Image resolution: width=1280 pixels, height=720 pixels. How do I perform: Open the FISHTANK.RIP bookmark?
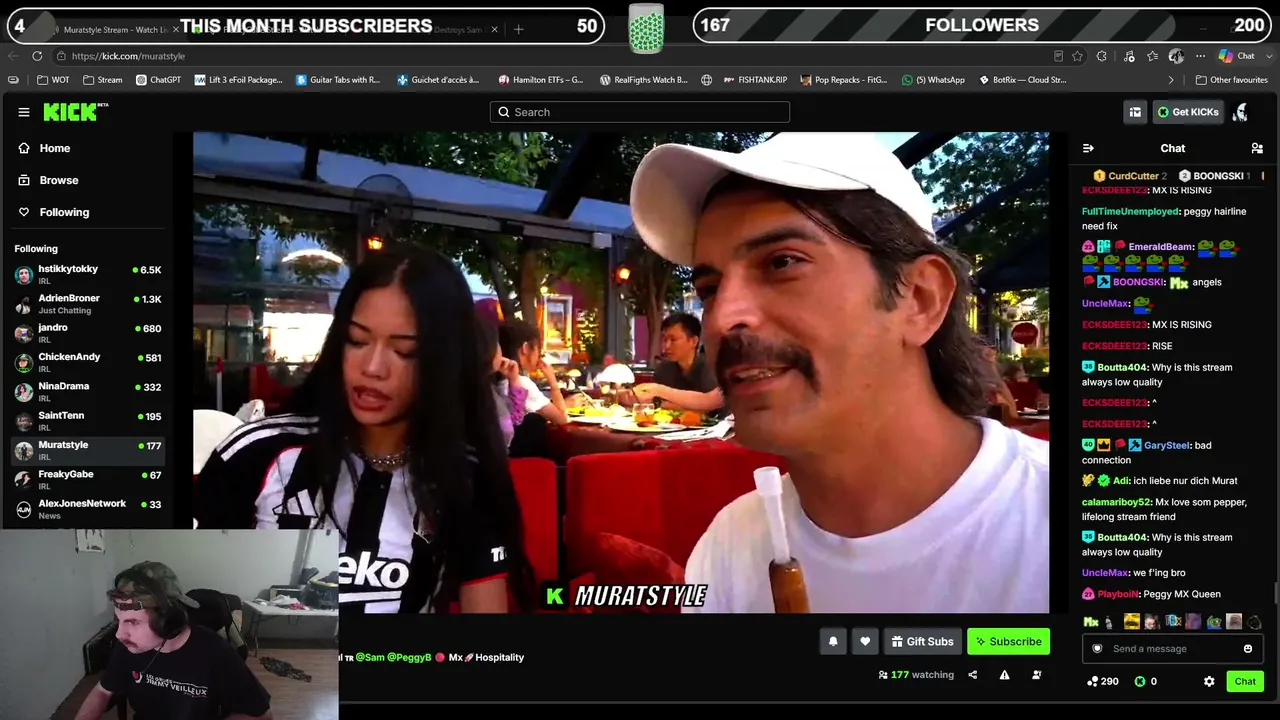(754, 80)
